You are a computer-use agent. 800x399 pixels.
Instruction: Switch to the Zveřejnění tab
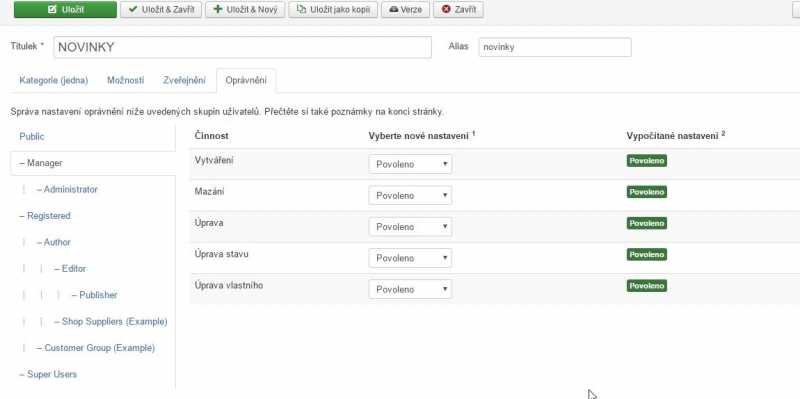(x=185, y=81)
